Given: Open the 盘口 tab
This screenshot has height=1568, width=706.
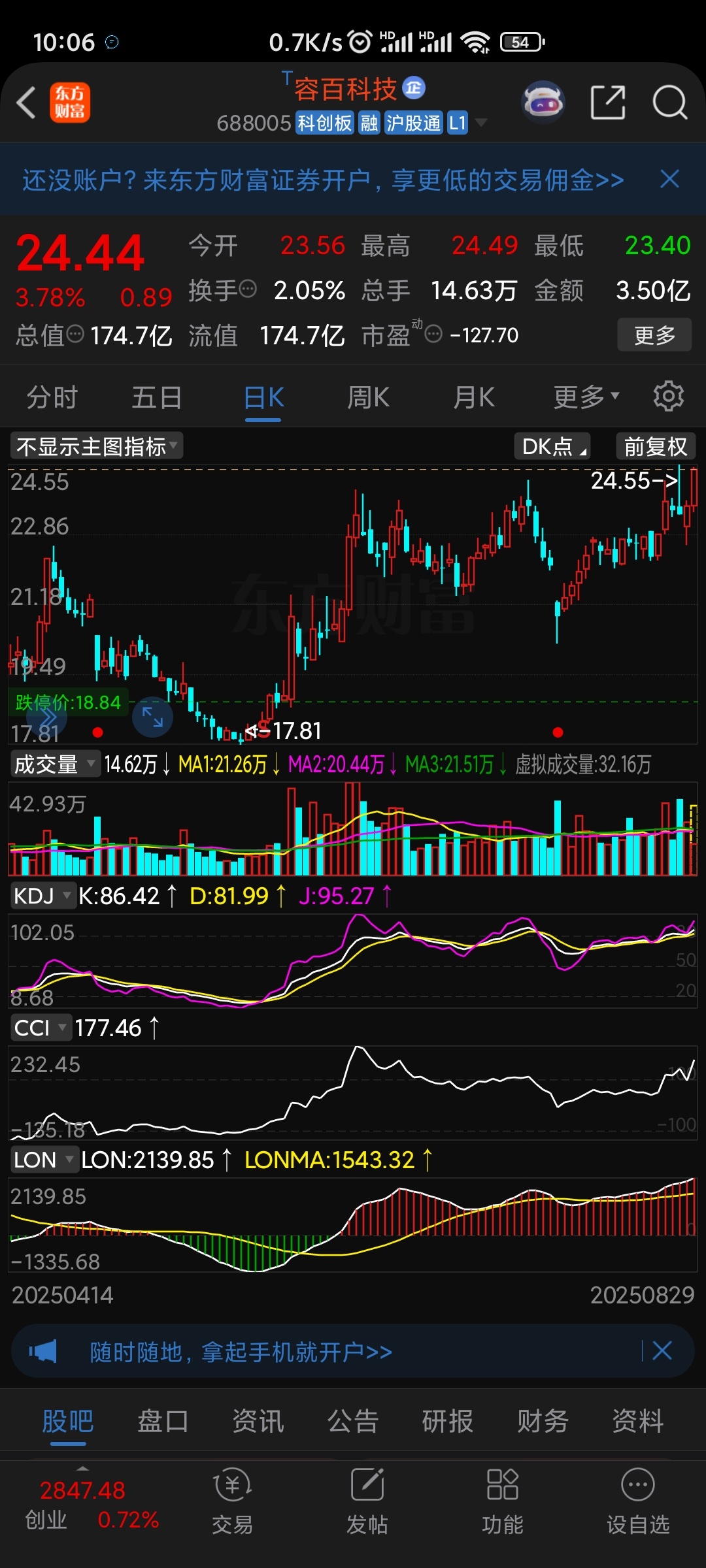Looking at the screenshot, I should point(163,1421).
